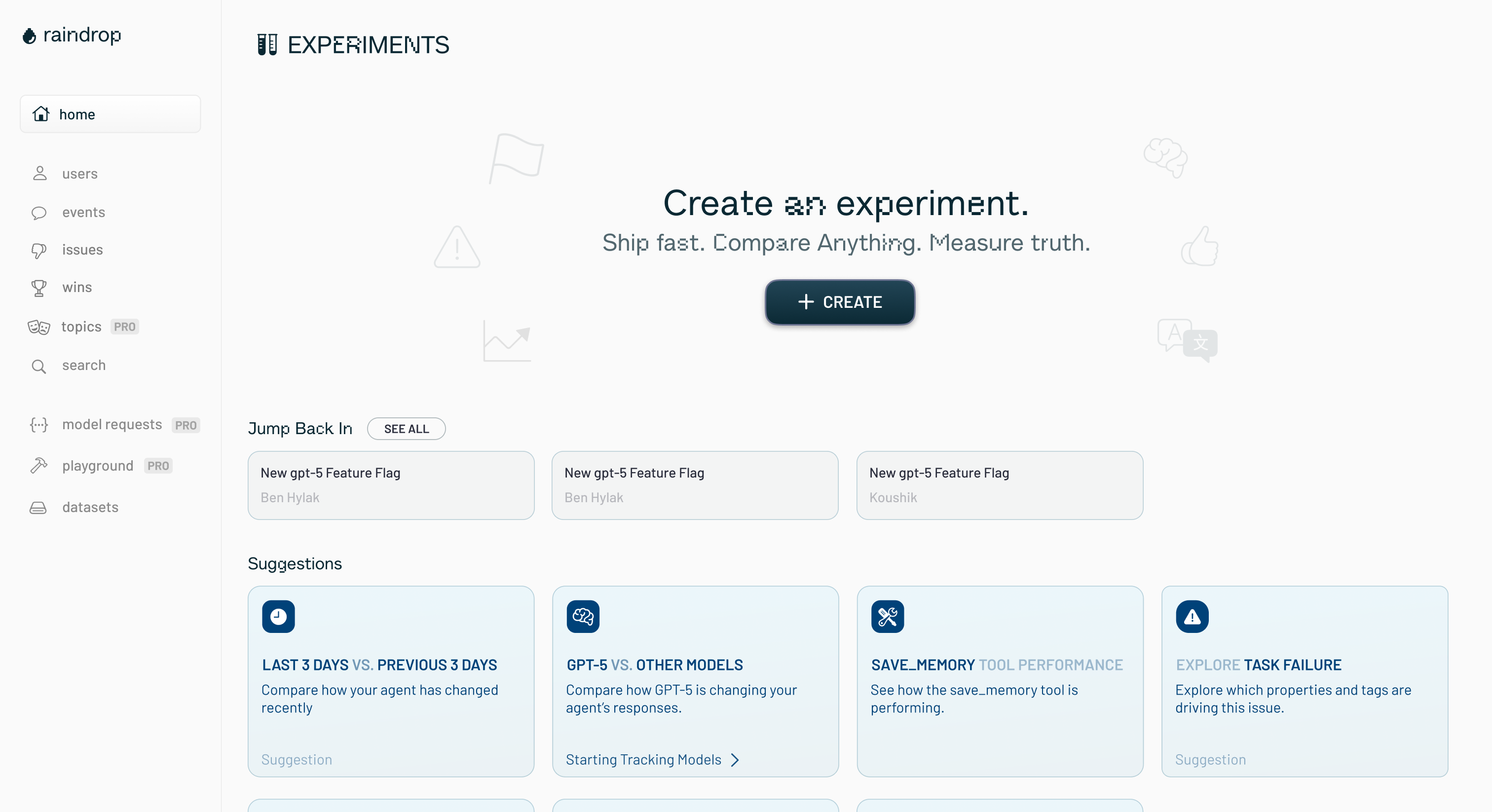The width and height of the screenshot is (1492, 812).
Task: Click the tools icon on save_memory card
Action: click(x=888, y=617)
